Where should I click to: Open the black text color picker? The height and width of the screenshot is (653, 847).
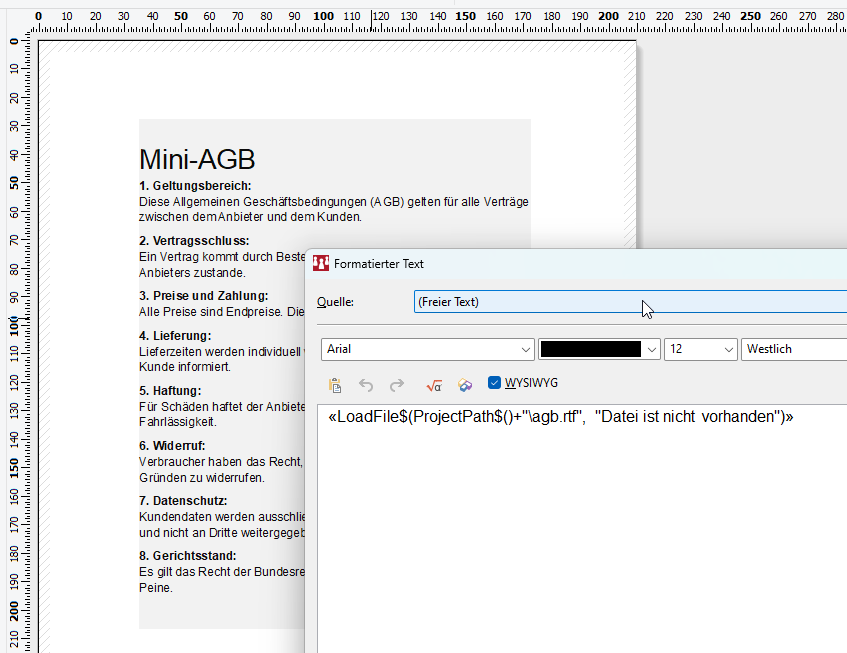click(x=599, y=349)
